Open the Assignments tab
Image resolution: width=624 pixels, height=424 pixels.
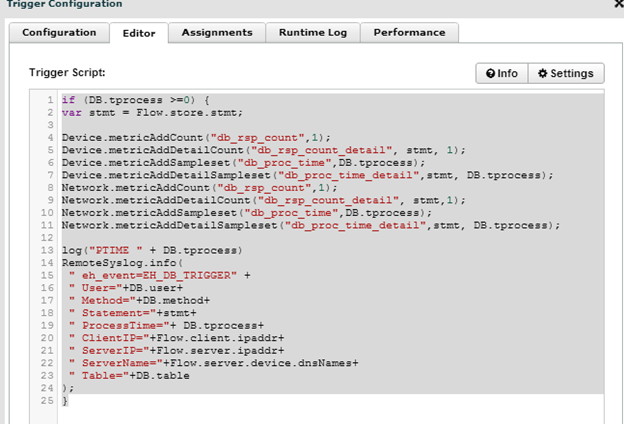pos(217,33)
